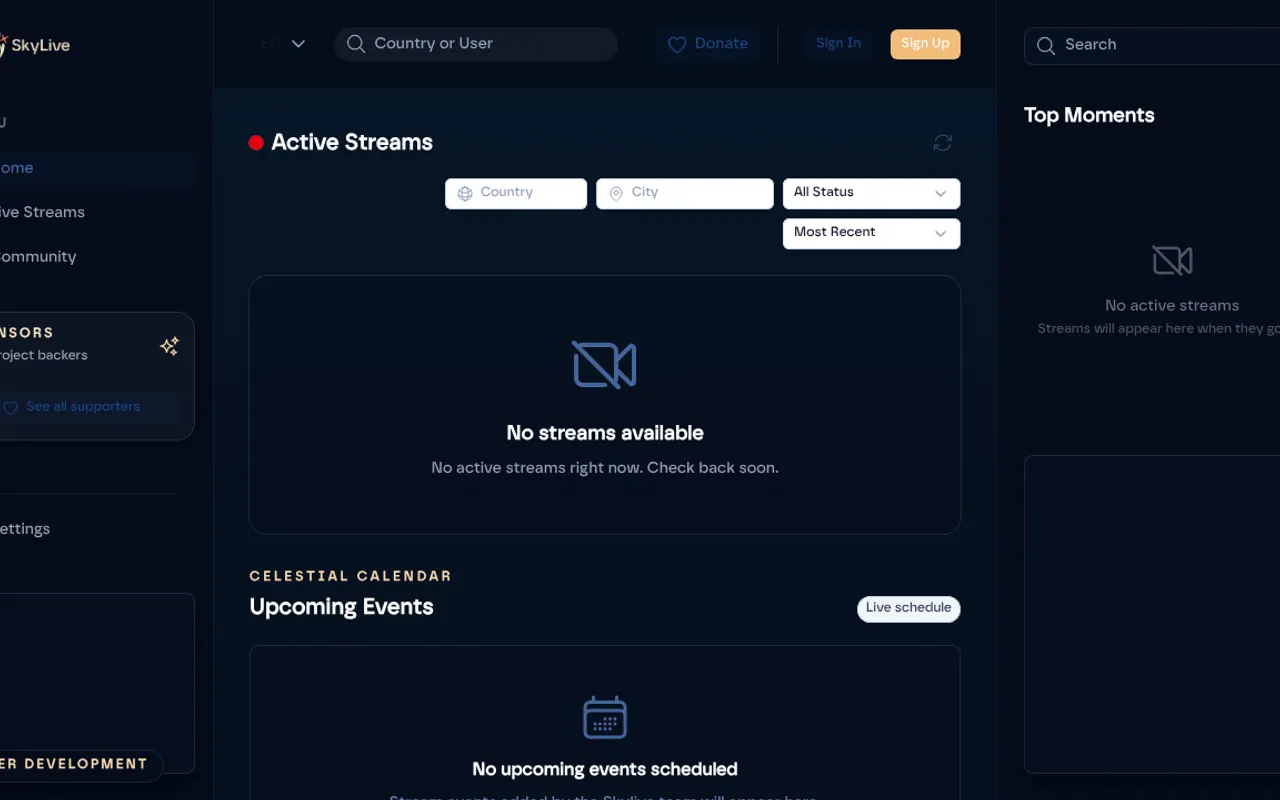Click the No upcoming events scheduled text

pyautogui.click(x=605, y=769)
